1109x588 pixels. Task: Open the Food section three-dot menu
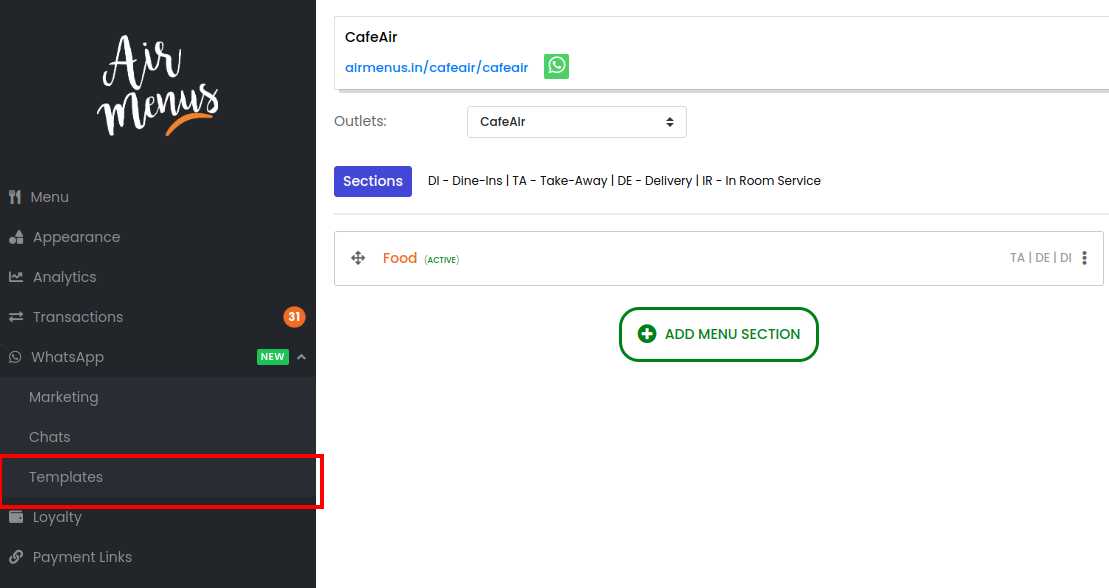tap(1084, 258)
